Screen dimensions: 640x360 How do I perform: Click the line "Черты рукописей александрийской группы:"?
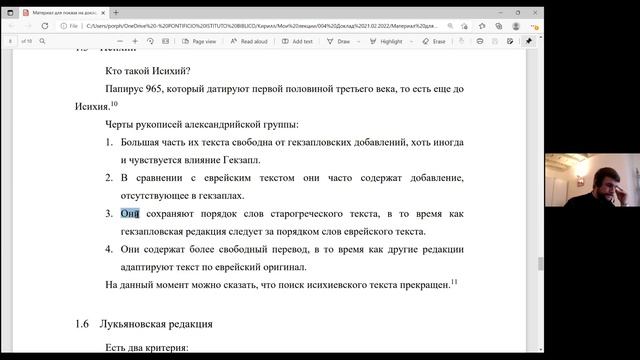202,124
